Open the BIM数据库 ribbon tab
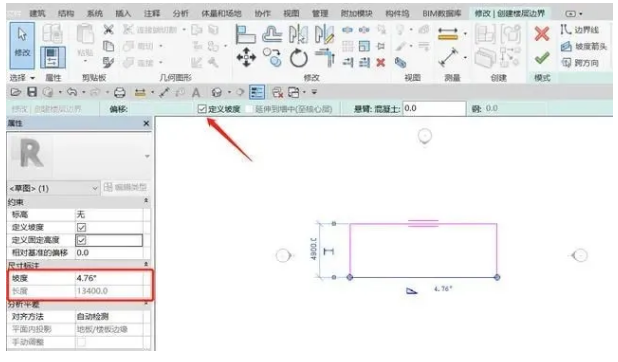Viewport: 618px width, 362px height. [x=441, y=14]
